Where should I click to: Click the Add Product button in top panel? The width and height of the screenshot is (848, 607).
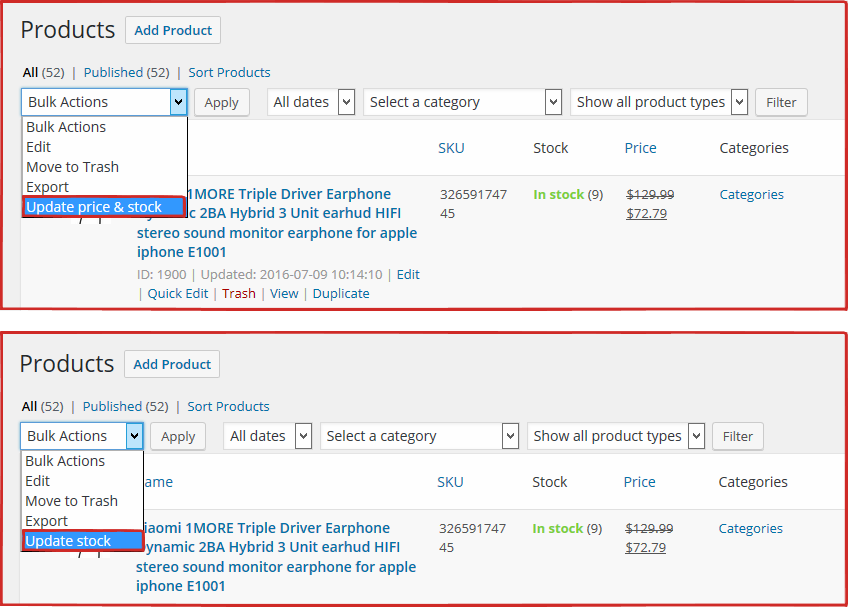[x=173, y=30]
